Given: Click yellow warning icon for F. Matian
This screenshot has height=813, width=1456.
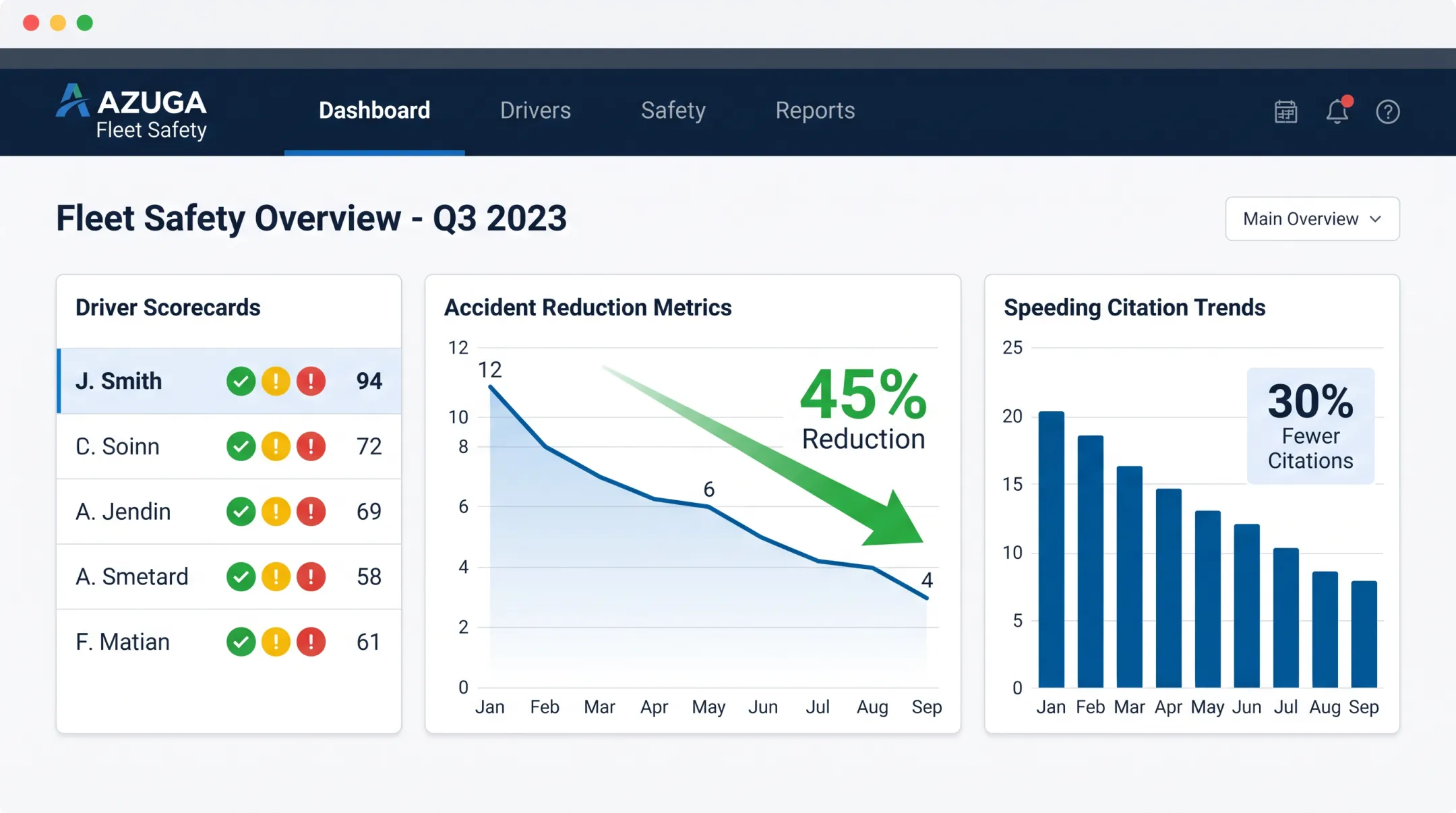Looking at the screenshot, I should (276, 642).
